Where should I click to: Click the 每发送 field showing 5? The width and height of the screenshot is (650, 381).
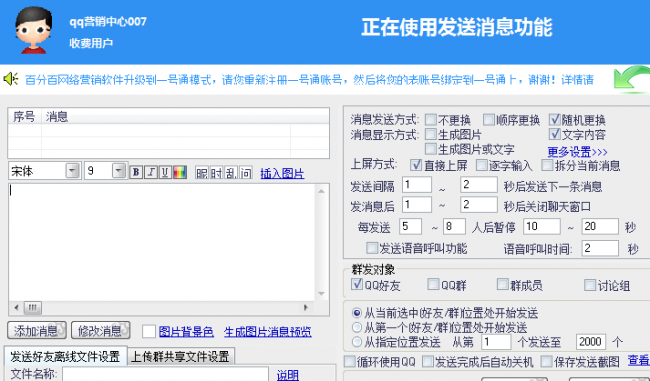(x=410, y=226)
